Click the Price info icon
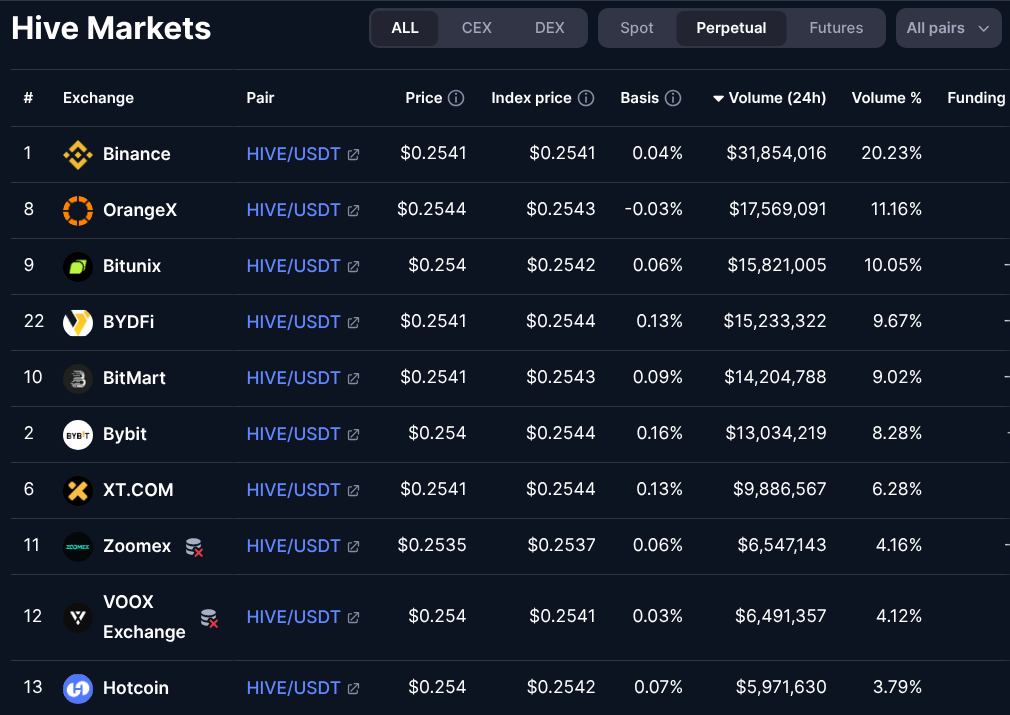 tap(456, 98)
